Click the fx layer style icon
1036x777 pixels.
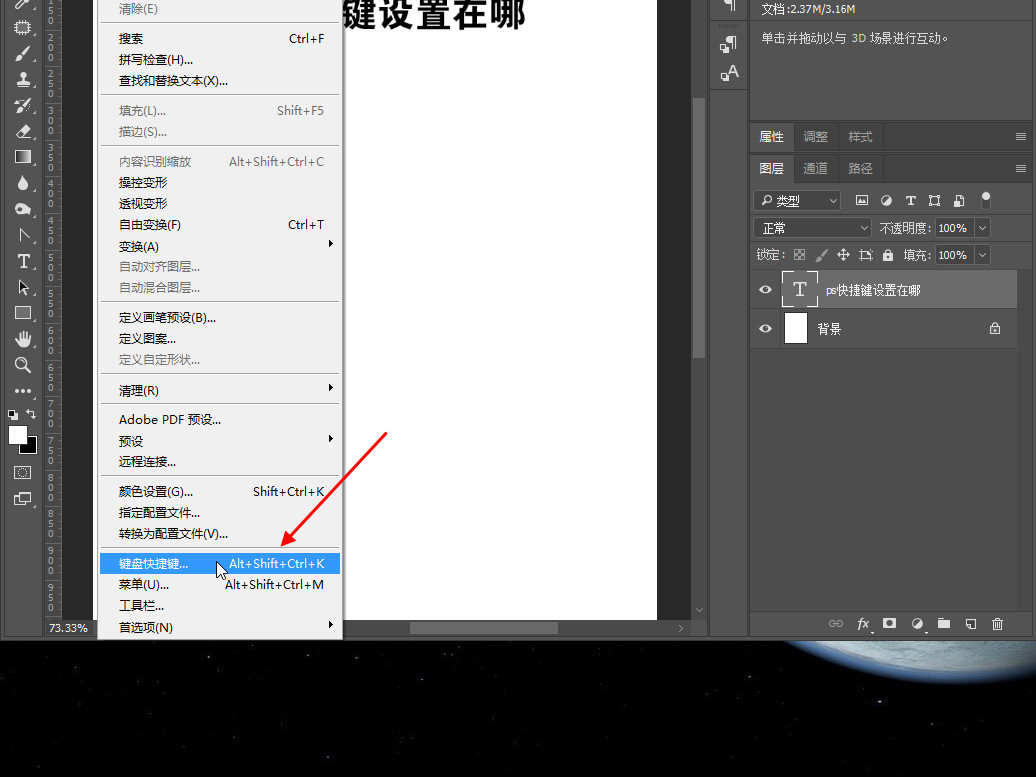863,624
